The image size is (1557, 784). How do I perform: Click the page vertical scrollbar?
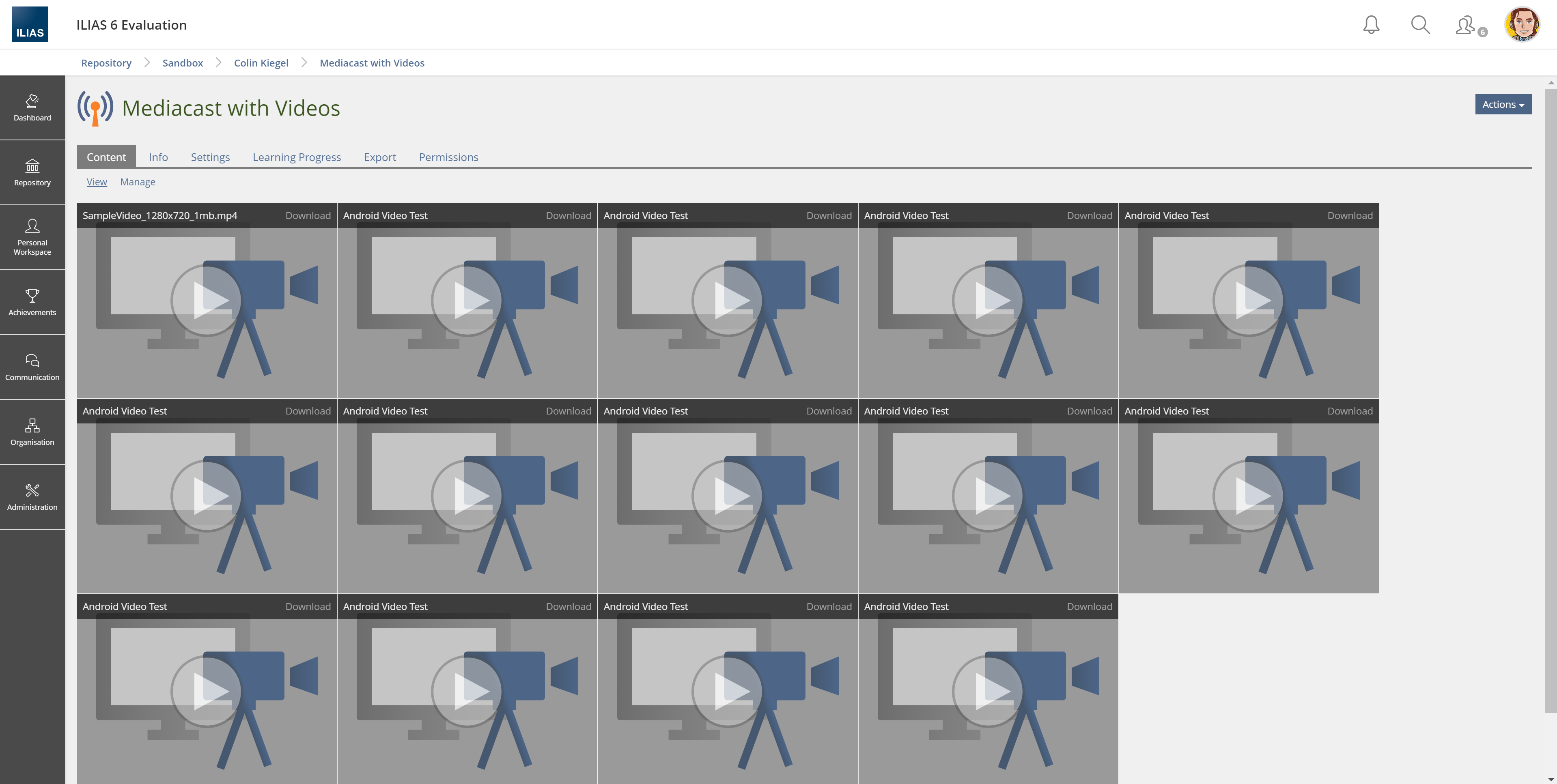pos(1551,399)
